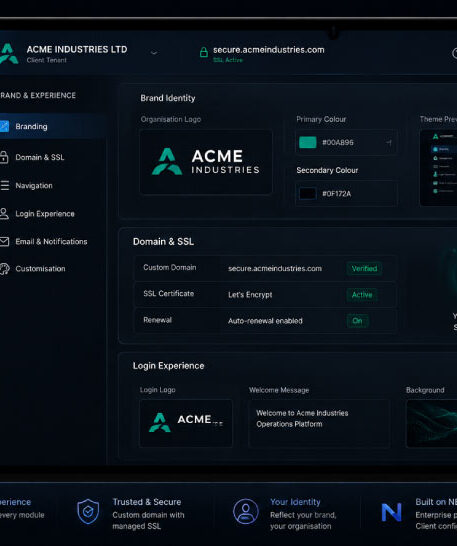Click the Verified custom domain badge
457x546 pixels.
tap(364, 268)
